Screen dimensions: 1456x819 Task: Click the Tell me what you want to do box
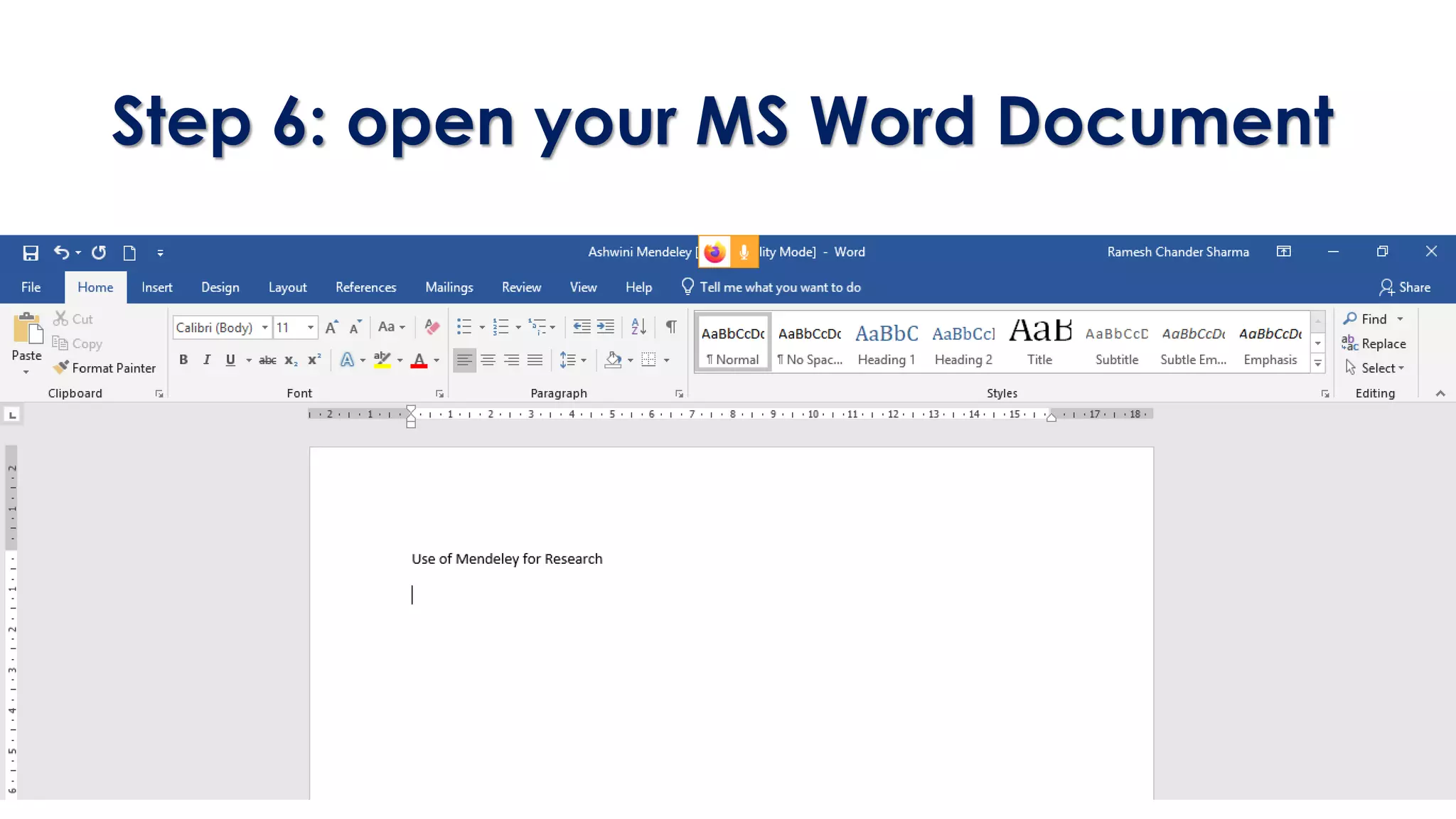tap(771, 287)
